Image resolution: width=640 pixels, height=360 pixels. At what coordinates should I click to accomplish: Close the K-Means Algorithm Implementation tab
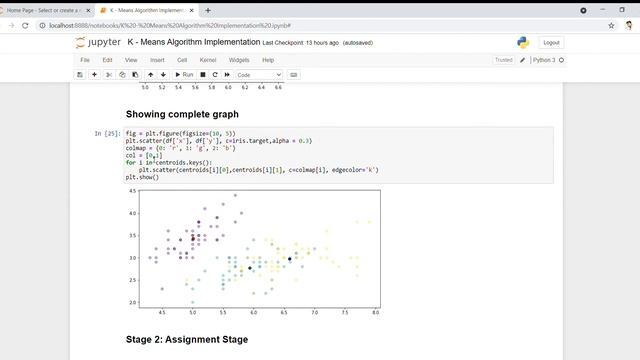click(x=191, y=10)
